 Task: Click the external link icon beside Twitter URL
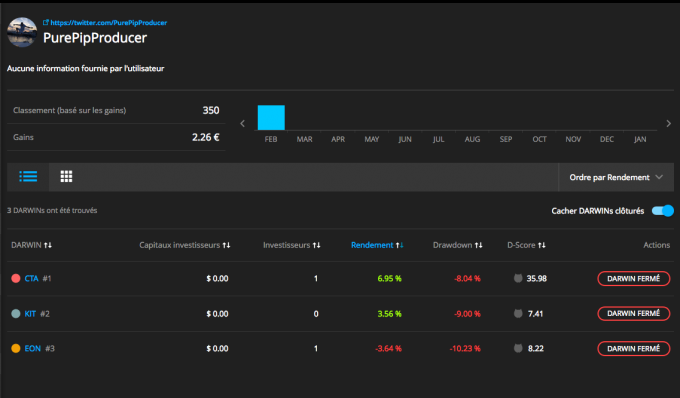[46, 23]
